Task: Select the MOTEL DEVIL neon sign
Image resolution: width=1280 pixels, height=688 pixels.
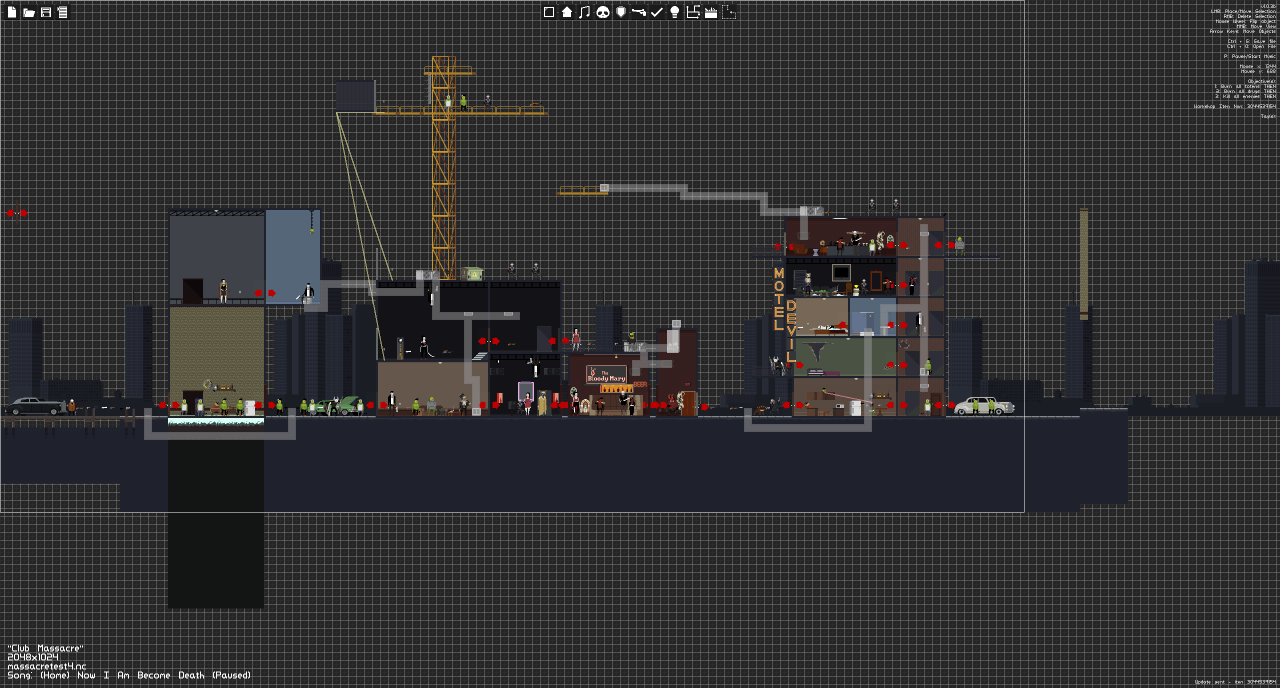Action: click(785, 315)
